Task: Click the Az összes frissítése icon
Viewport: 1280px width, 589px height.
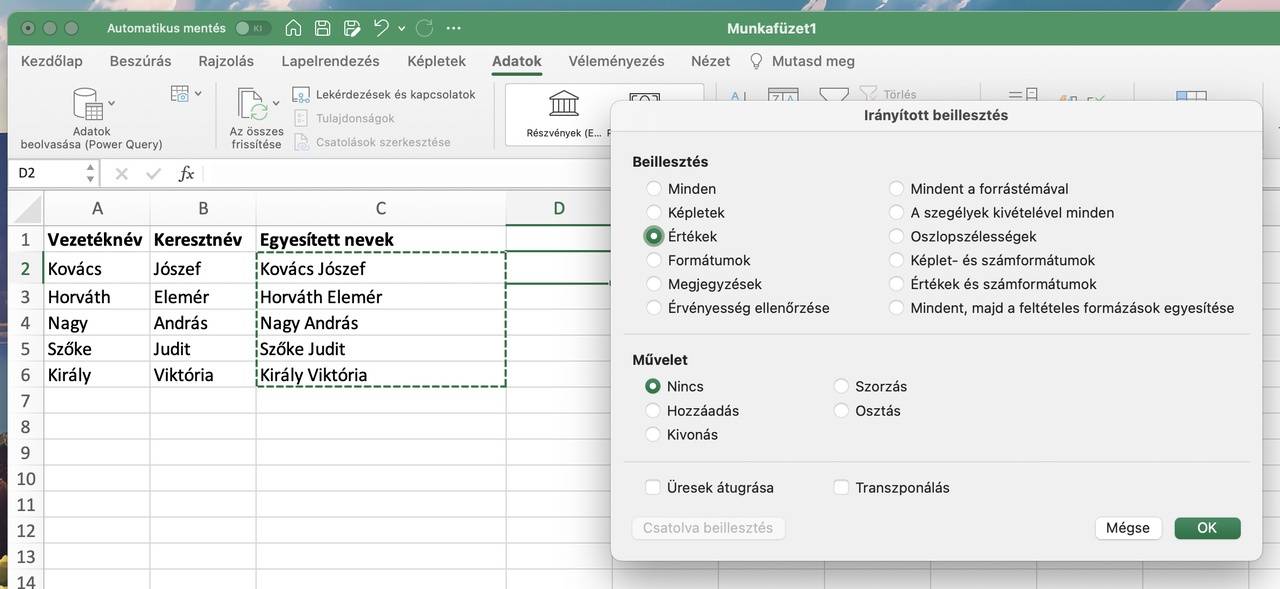Action: click(x=251, y=105)
